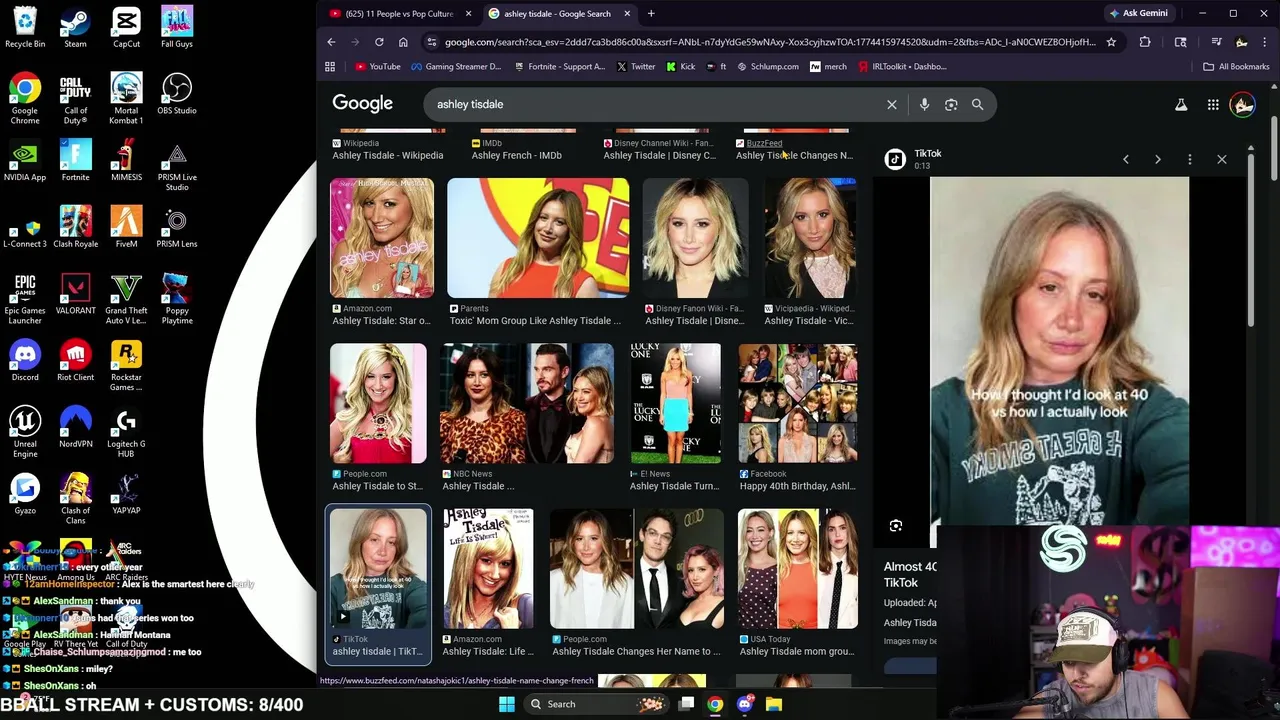Show the previous image in the preview panel
This screenshot has width=1280, height=720.
click(x=1126, y=159)
